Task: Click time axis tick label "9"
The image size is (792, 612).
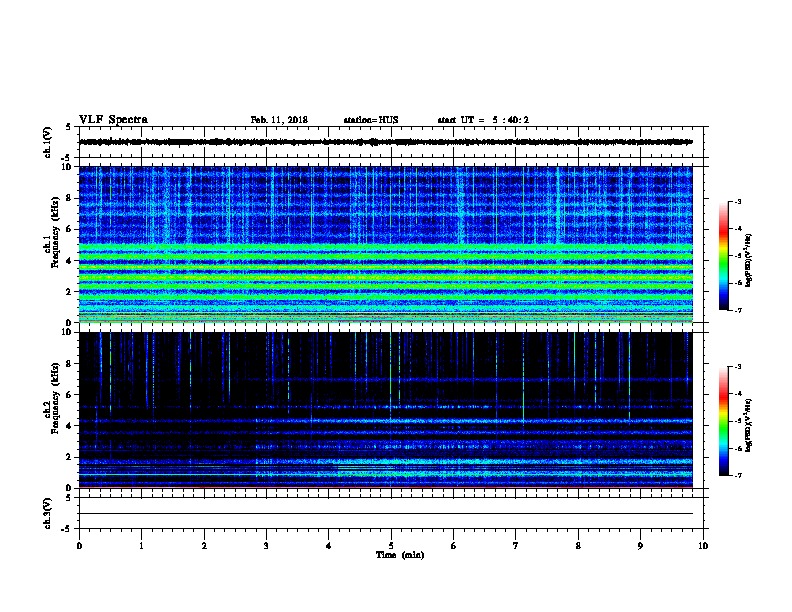Action: (x=640, y=546)
